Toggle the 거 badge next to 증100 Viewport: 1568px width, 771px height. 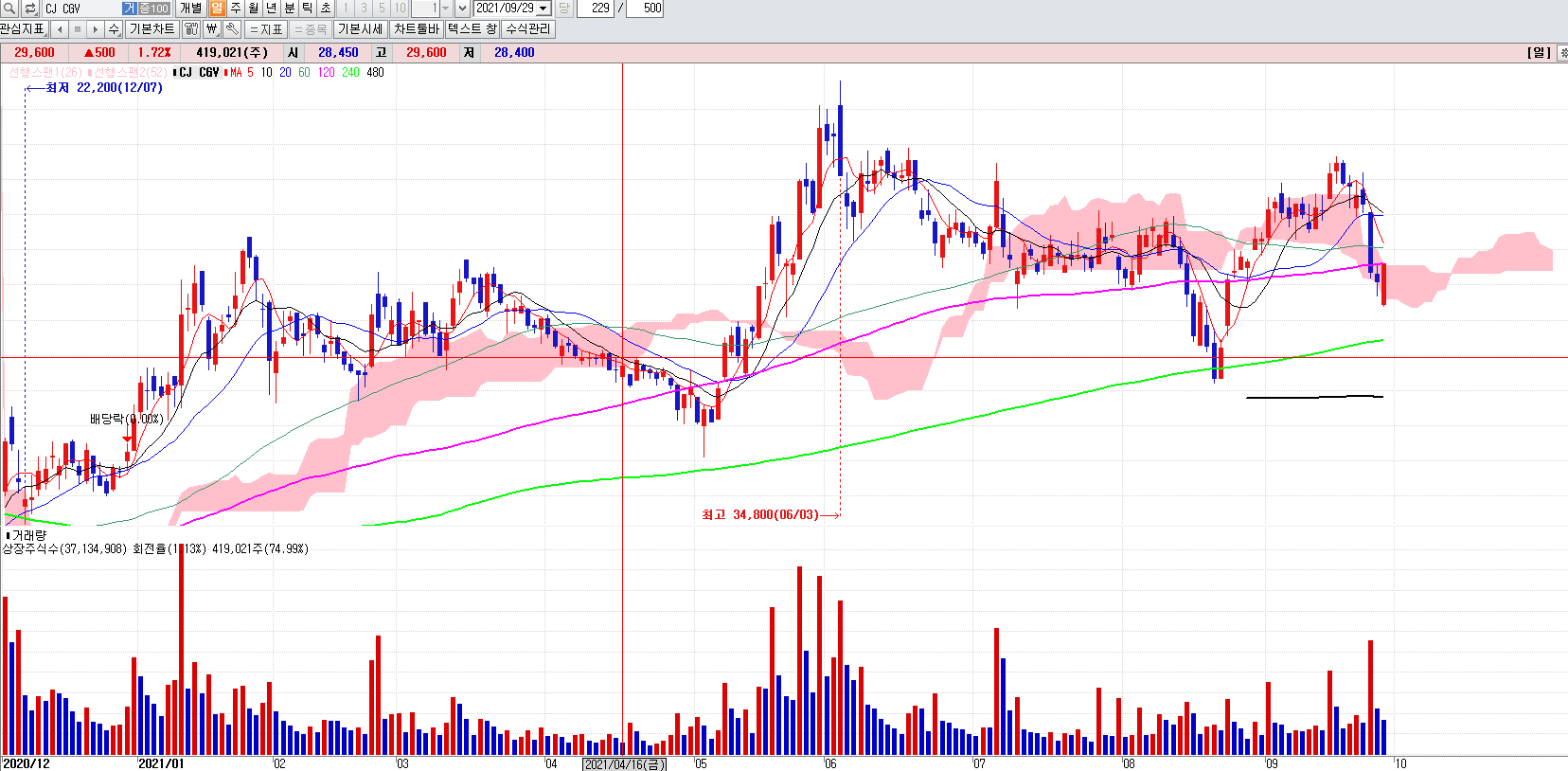click(130, 9)
